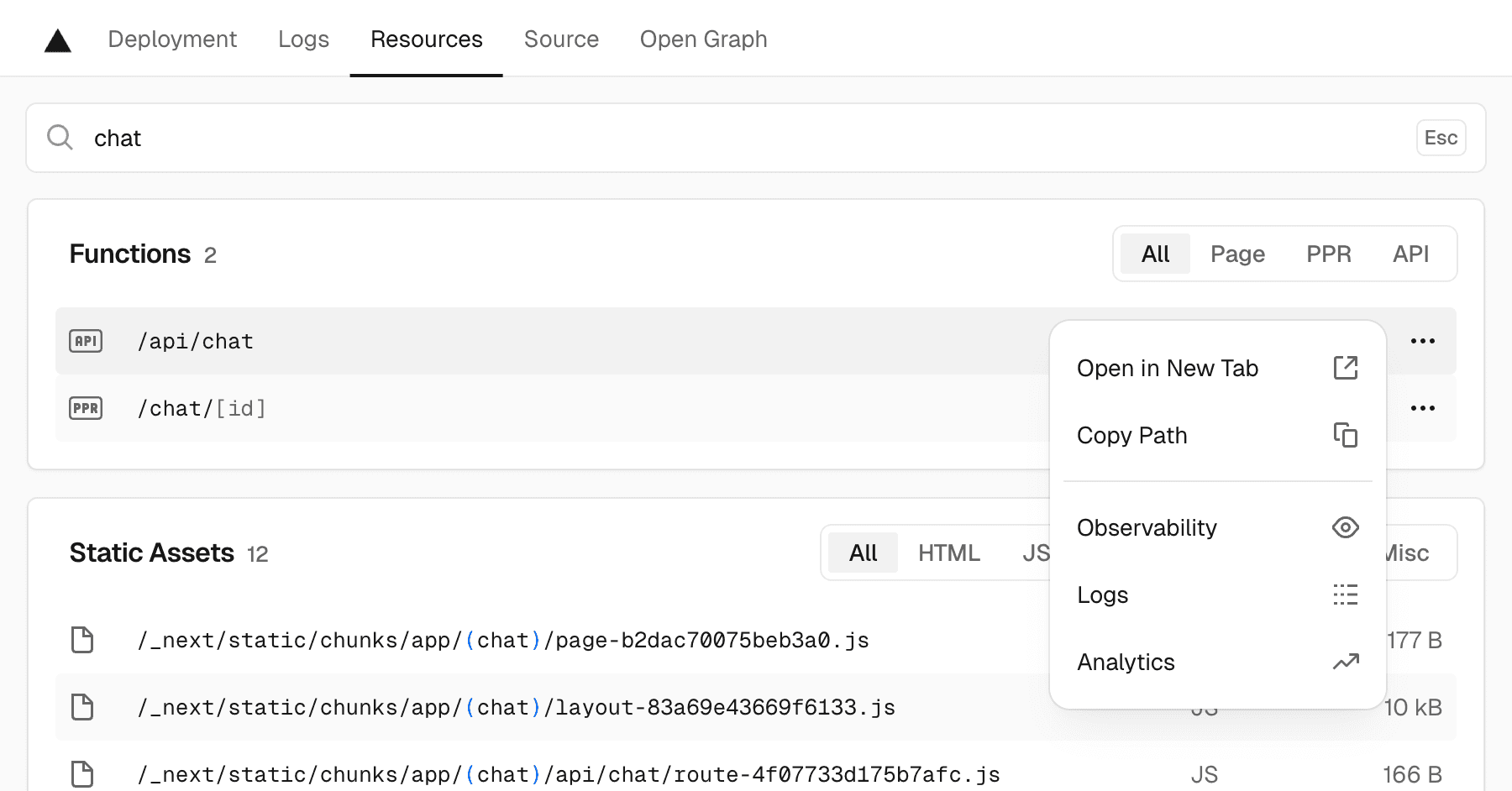Filter Static Assets by HTML
The image size is (1512, 791).
948,553
